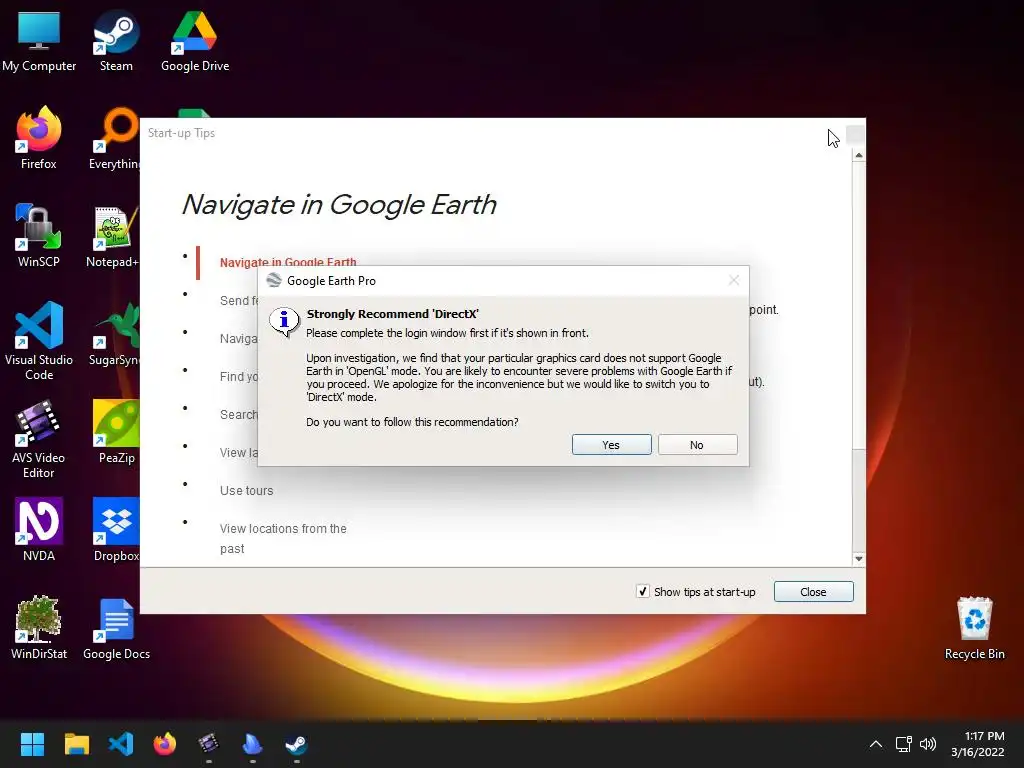Open the Everything search desktop shortcut

[x=114, y=138]
